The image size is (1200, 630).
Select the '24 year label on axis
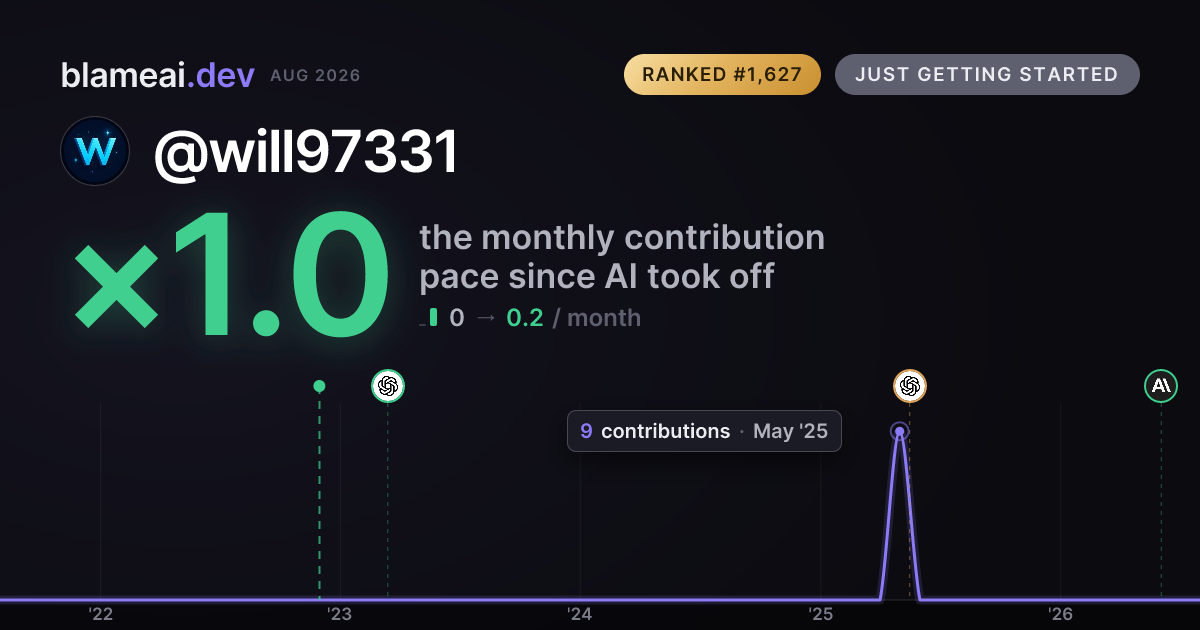point(580,614)
